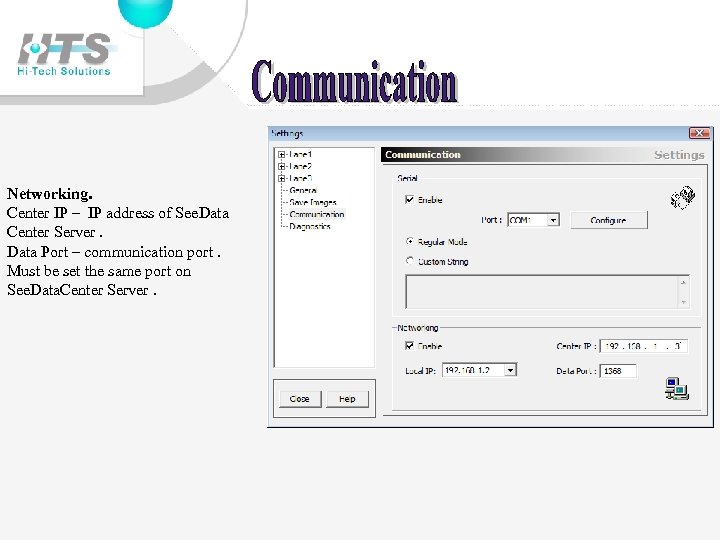Open the Local IP dropdown
Screen dimensions: 720x540
(510, 370)
